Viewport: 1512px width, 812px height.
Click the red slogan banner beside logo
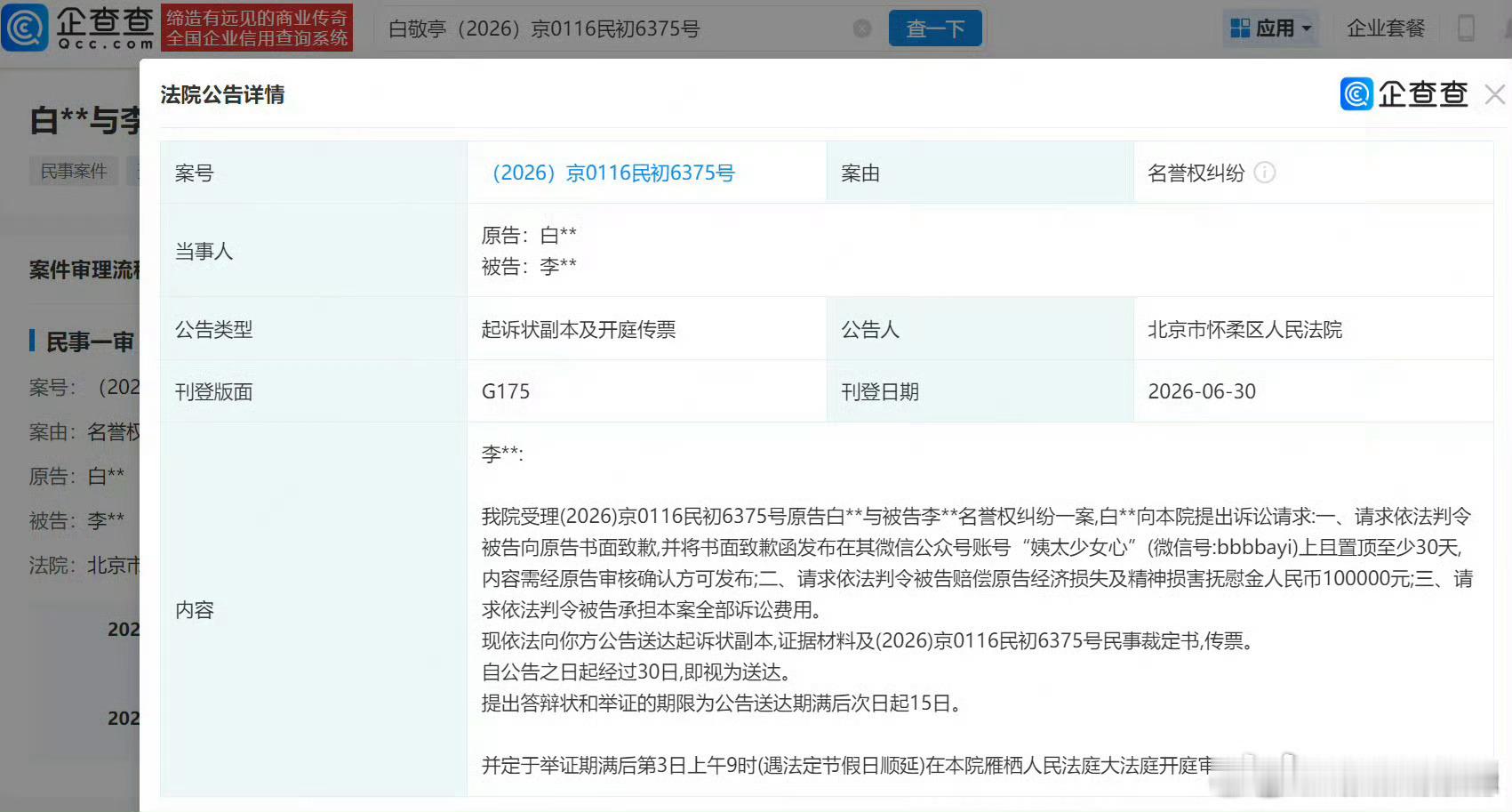click(x=257, y=28)
